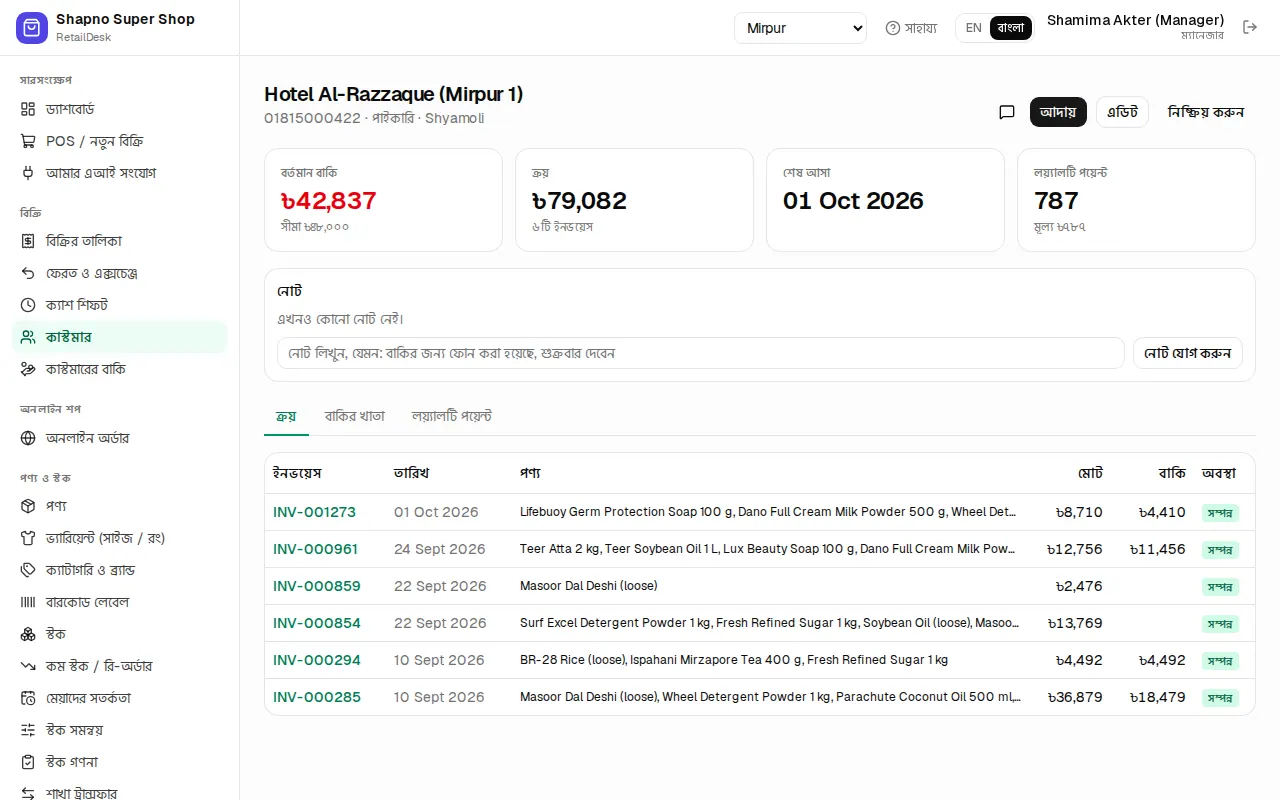This screenshot has height=800, width=1280.
Task: Switch language to বাংলা
Action: pyautogui.click(x=1011, y=28)
